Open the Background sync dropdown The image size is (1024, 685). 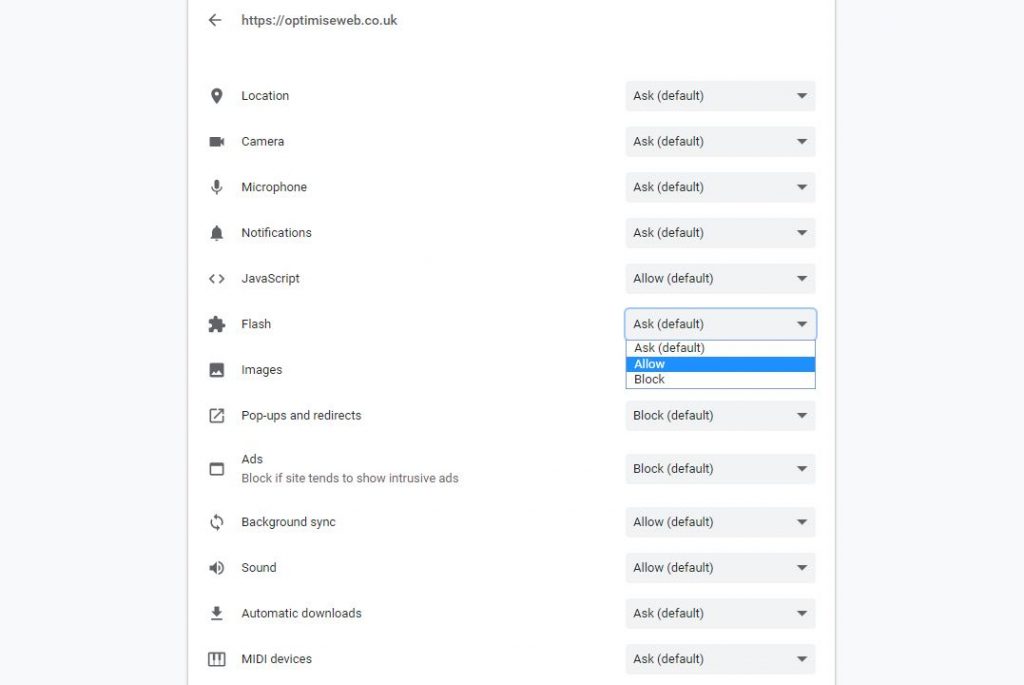[x=720, y=522]
